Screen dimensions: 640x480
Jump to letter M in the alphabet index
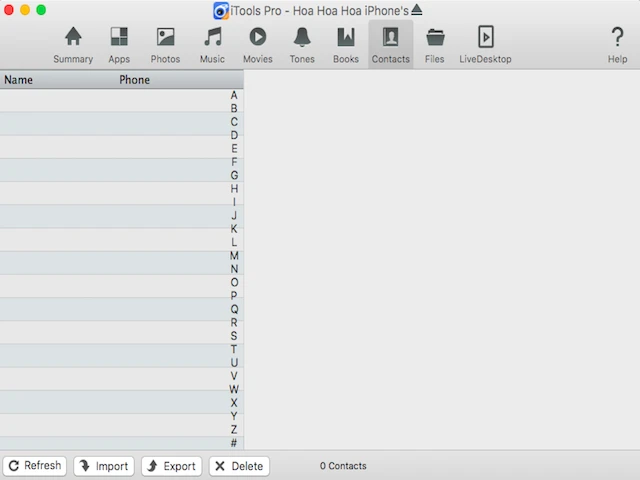(x=234, y=256)
